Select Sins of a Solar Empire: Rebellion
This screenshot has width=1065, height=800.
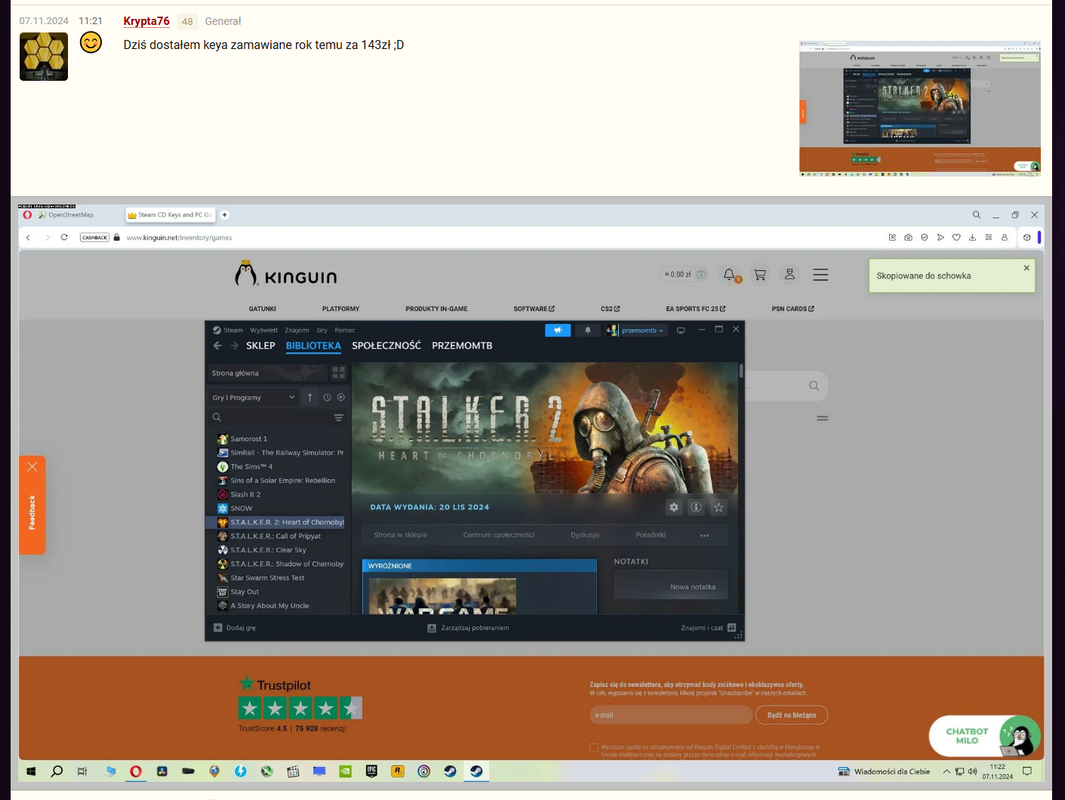[278, 480]
